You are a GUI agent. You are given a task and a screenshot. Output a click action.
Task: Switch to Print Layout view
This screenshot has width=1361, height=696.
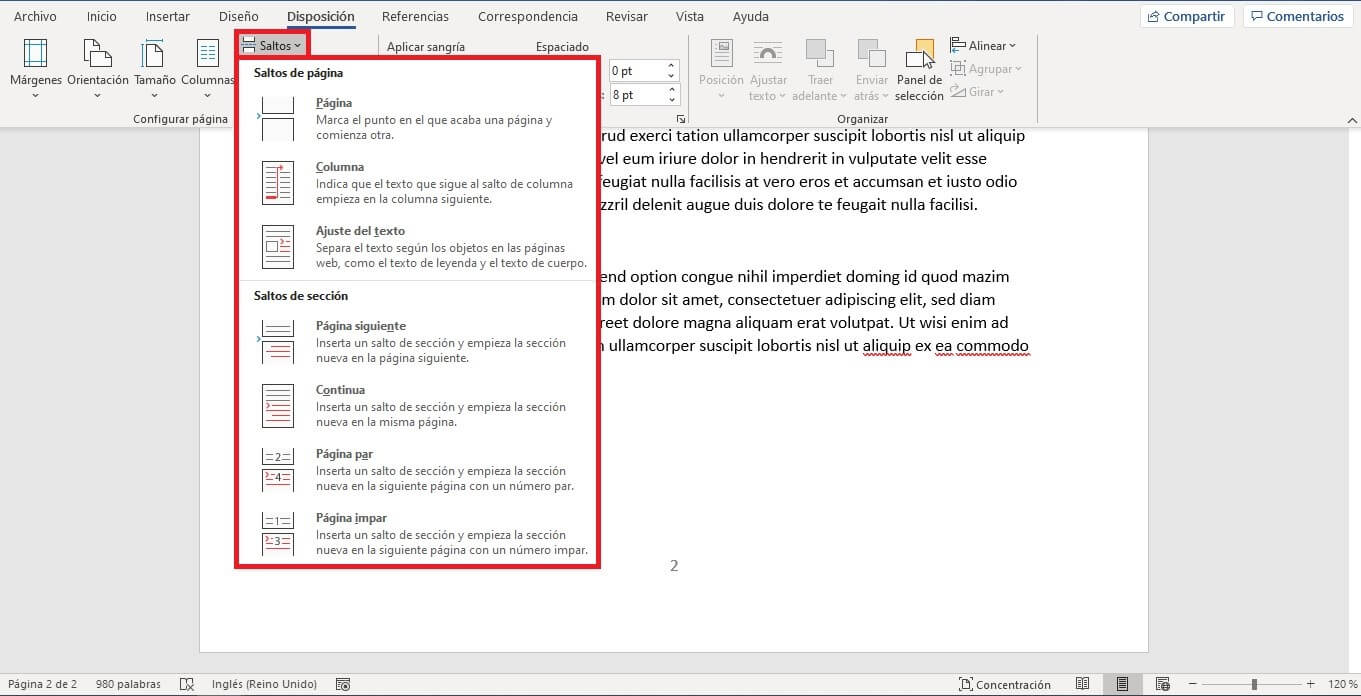coord(1123,684)
